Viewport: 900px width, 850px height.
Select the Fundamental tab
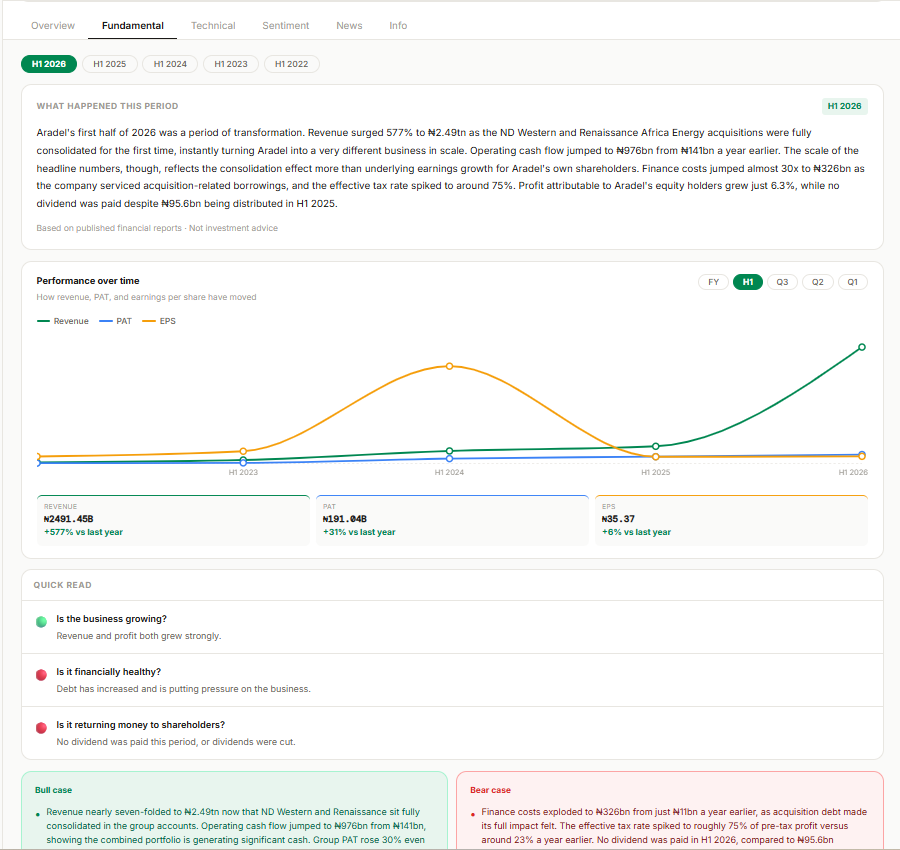point(133,26)
